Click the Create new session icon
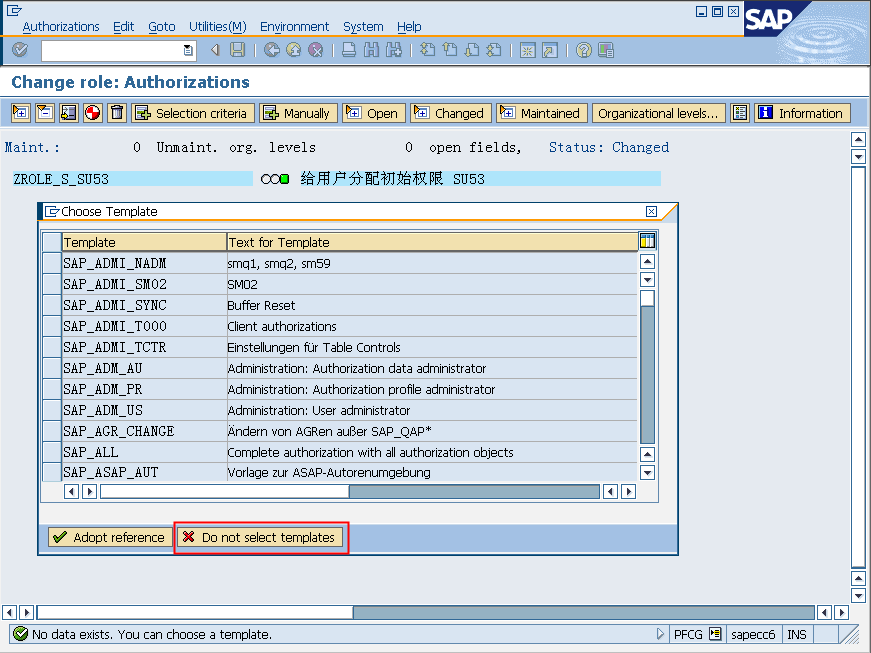The width and height of the screenshot is (871, 653). 527,51
